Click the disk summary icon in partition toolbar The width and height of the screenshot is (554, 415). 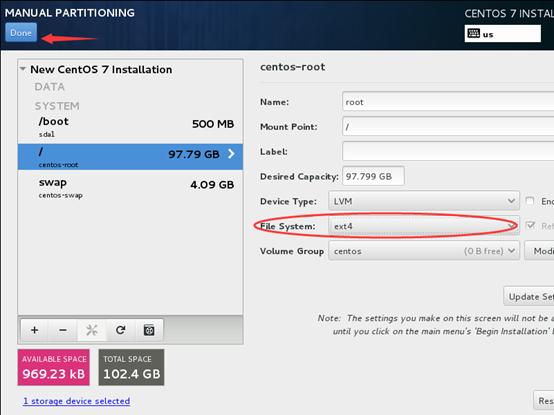(x=149, y=330)
